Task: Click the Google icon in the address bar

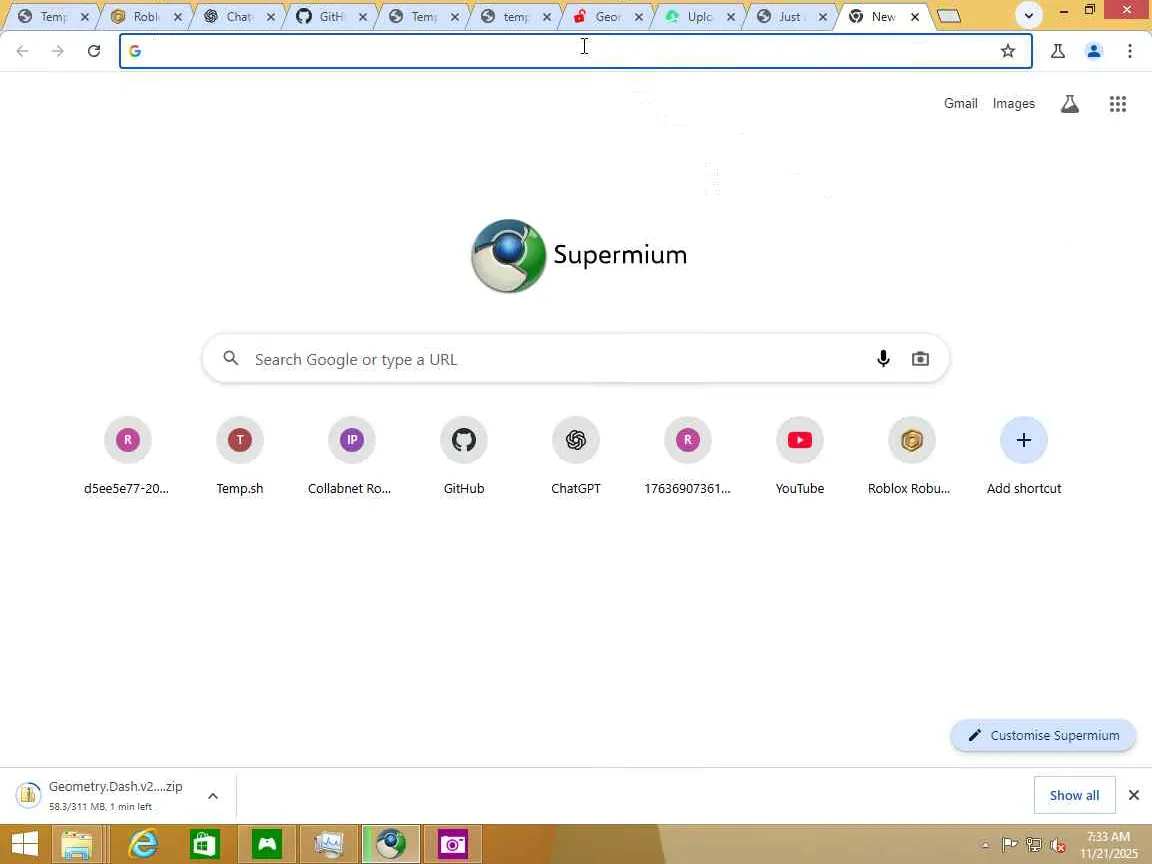Action: 134,51
